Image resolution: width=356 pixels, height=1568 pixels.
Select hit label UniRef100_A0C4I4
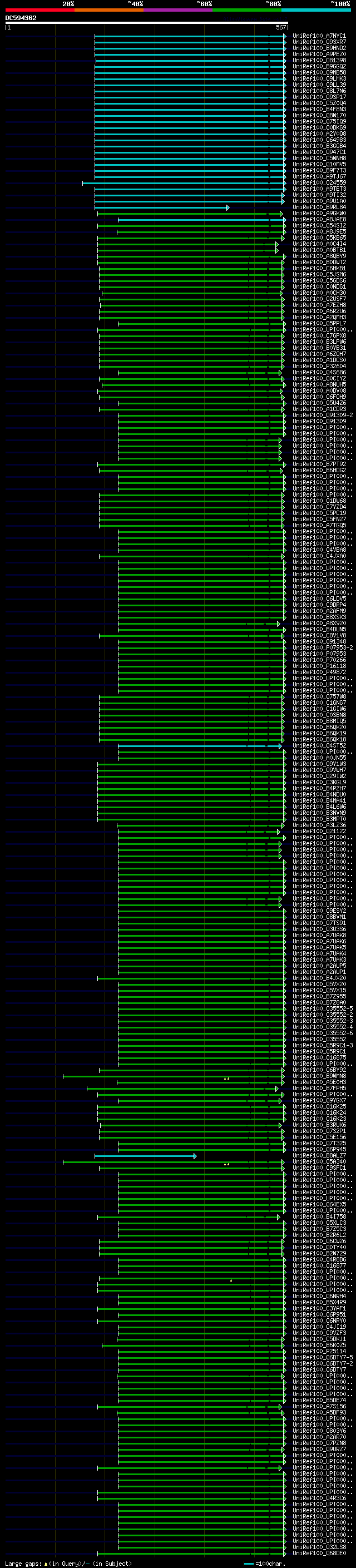[x=319, y=244]
